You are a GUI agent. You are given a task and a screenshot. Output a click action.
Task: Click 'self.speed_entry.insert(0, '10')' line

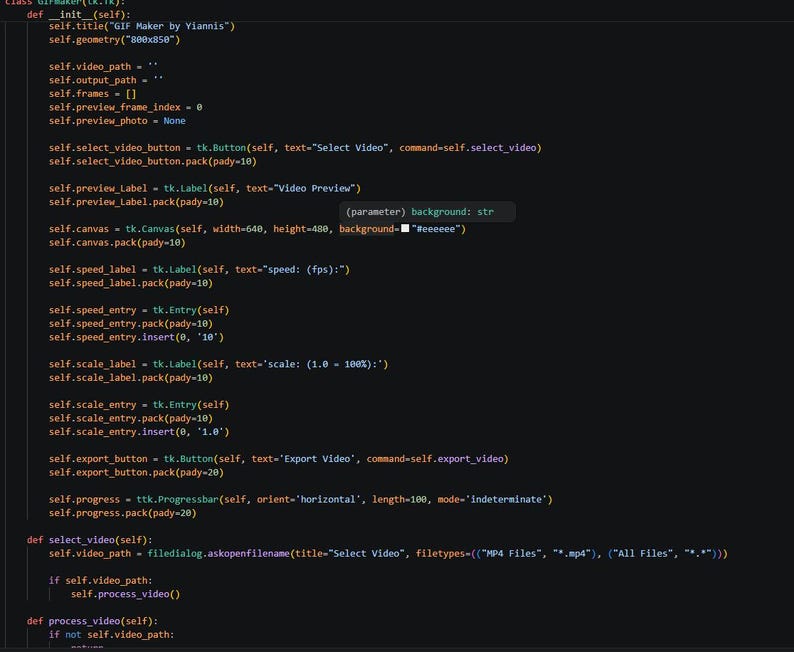pyautogui.click(x=136, y=337)
